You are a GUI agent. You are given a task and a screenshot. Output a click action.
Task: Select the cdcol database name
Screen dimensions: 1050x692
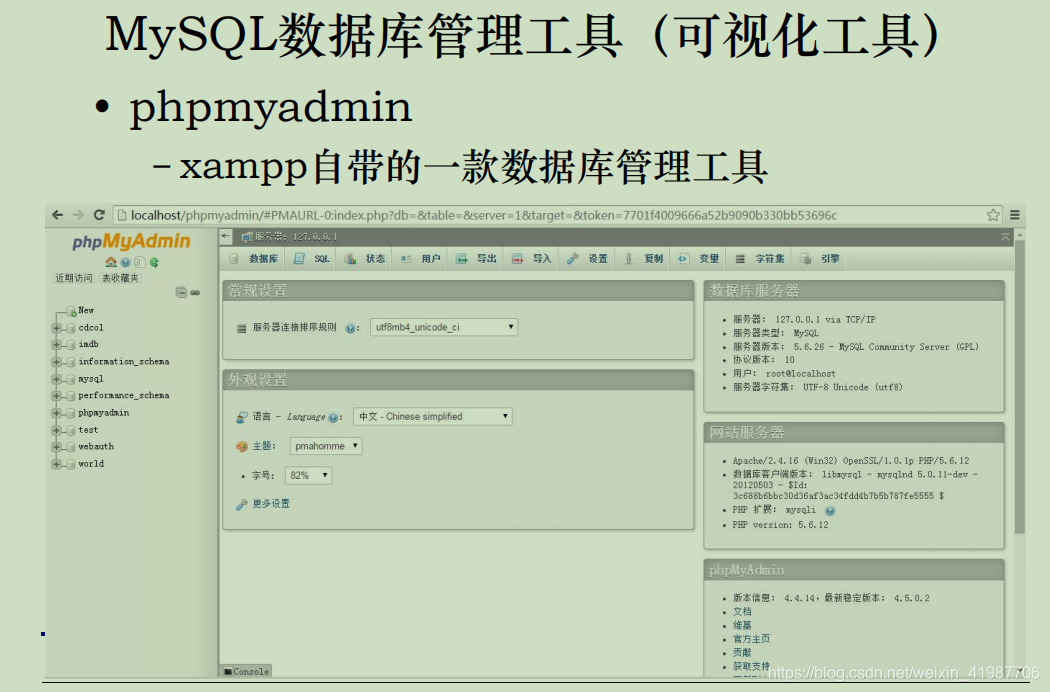[x=91, y=328]
